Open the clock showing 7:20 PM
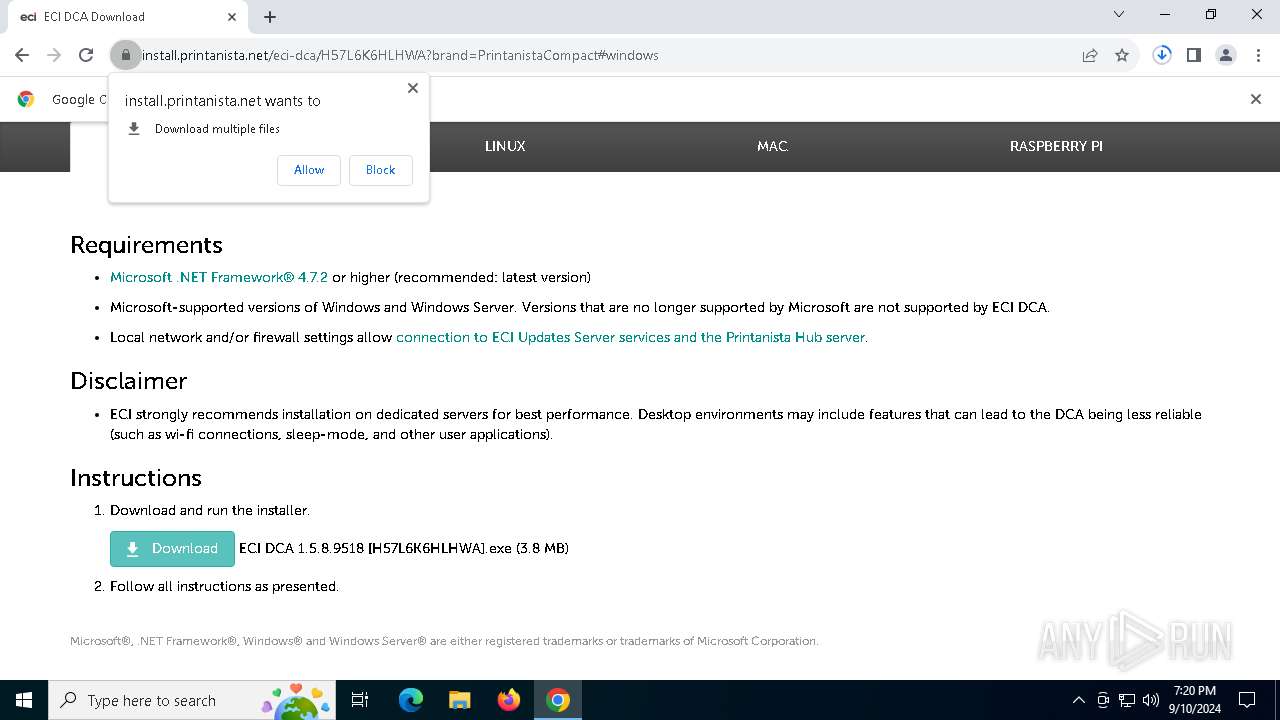Image resolution: width=1280 pixels, height=720 pixels. (x=1194, y=700)
